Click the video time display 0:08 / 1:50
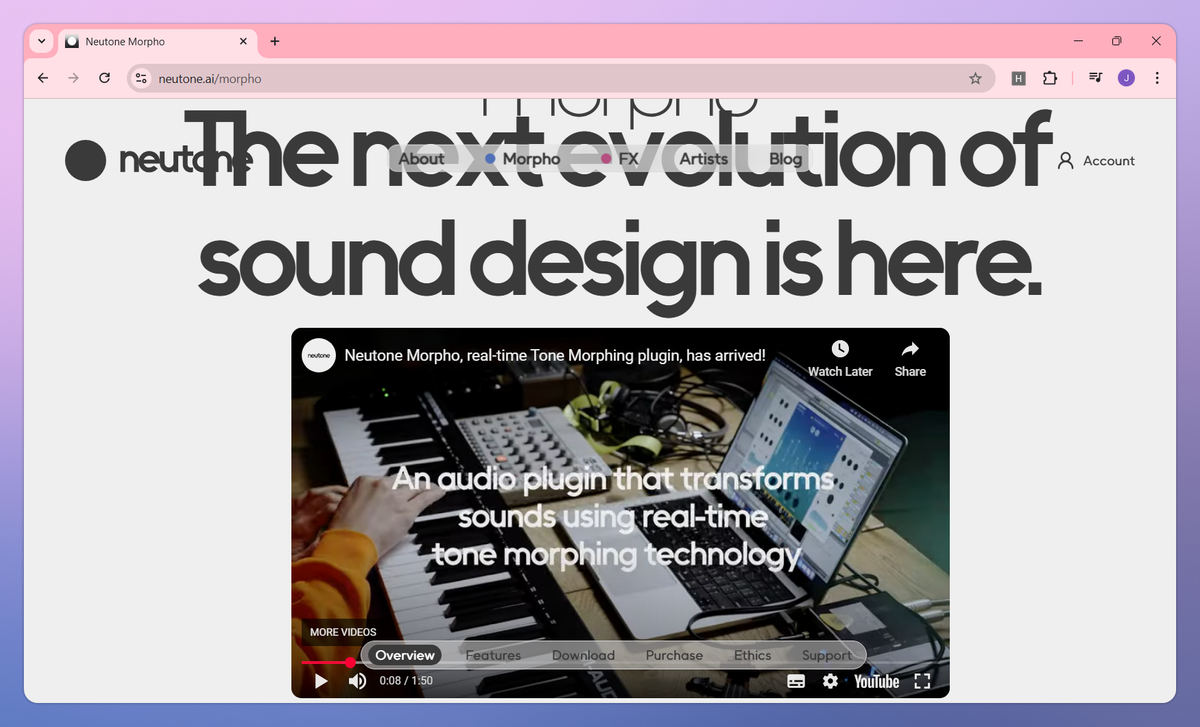Screen dimensions: 1200x727 click(406, 681)
